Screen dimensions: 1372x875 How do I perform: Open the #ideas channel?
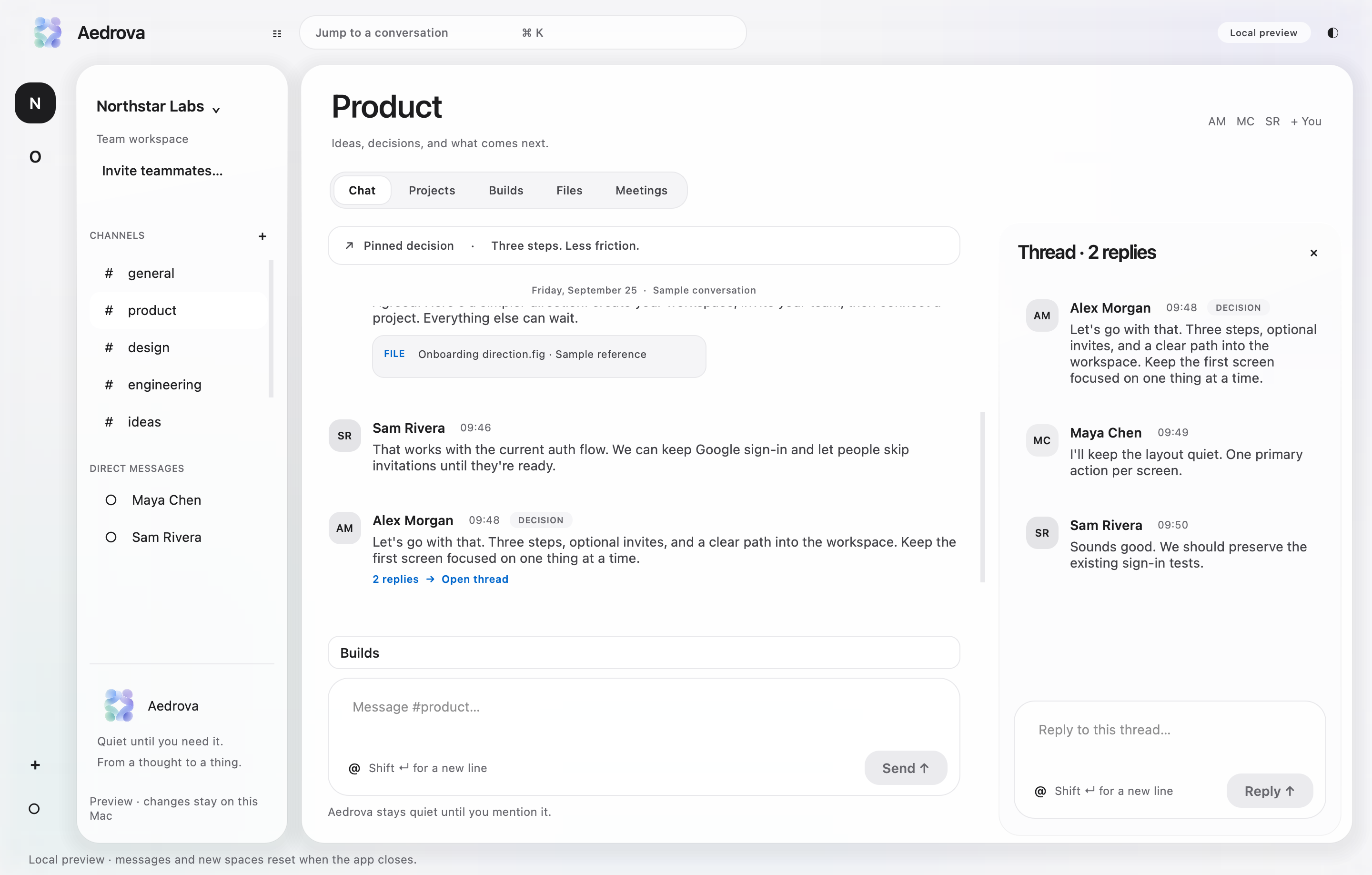177,422
